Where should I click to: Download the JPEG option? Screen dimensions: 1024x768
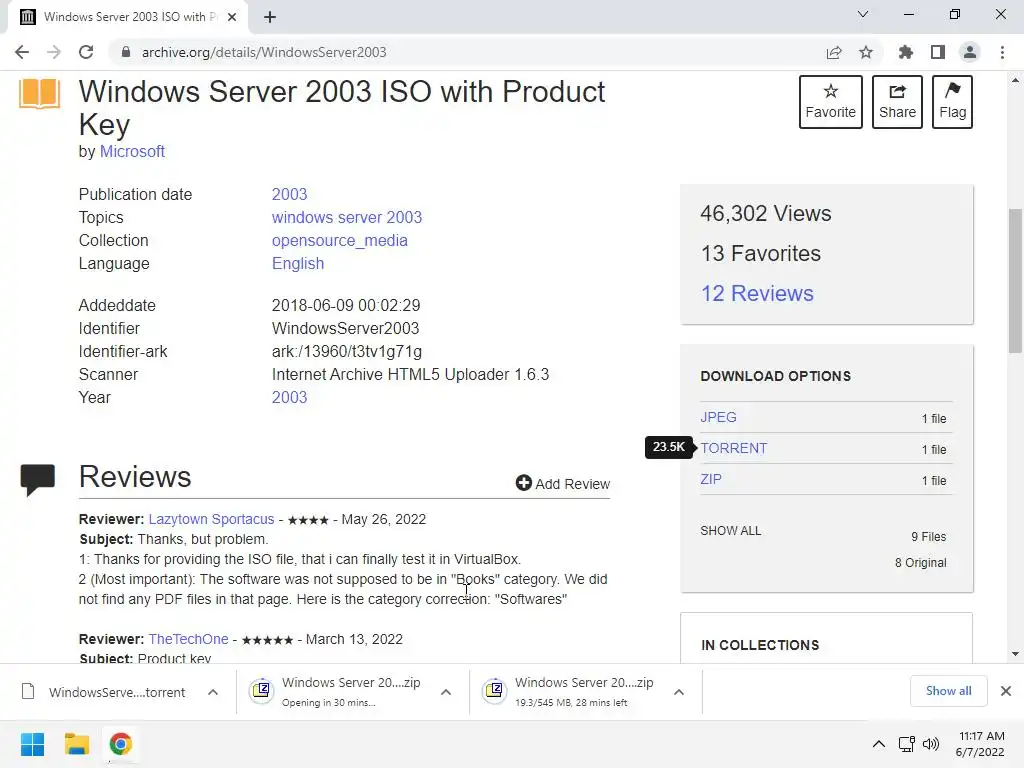point(718,417)
